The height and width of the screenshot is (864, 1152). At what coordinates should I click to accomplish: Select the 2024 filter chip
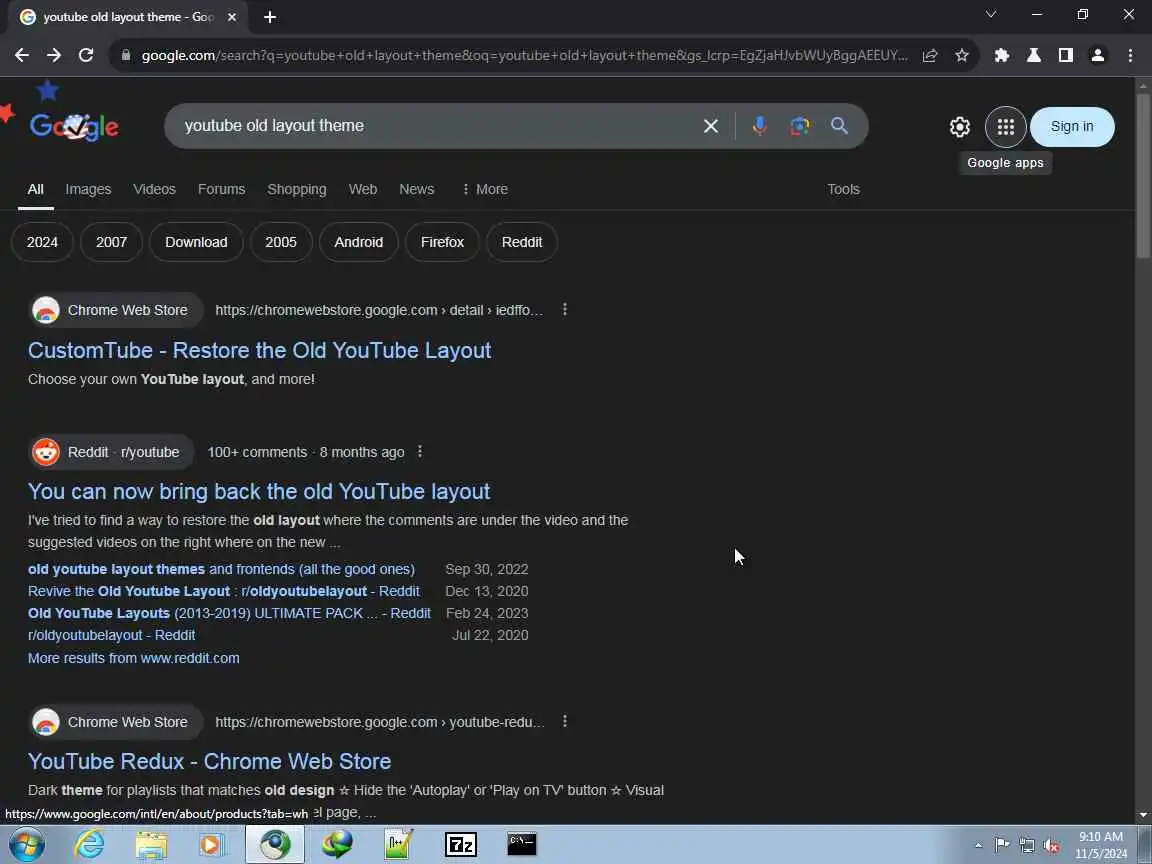(x=42, y=242)
